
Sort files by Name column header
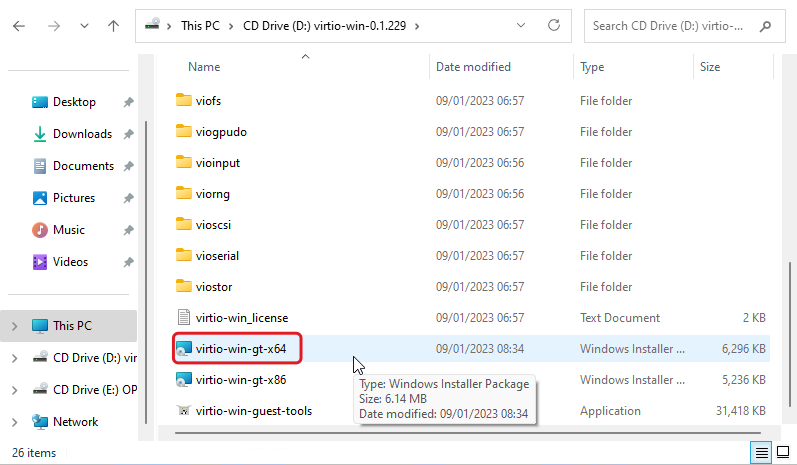(x=204, y=67)
